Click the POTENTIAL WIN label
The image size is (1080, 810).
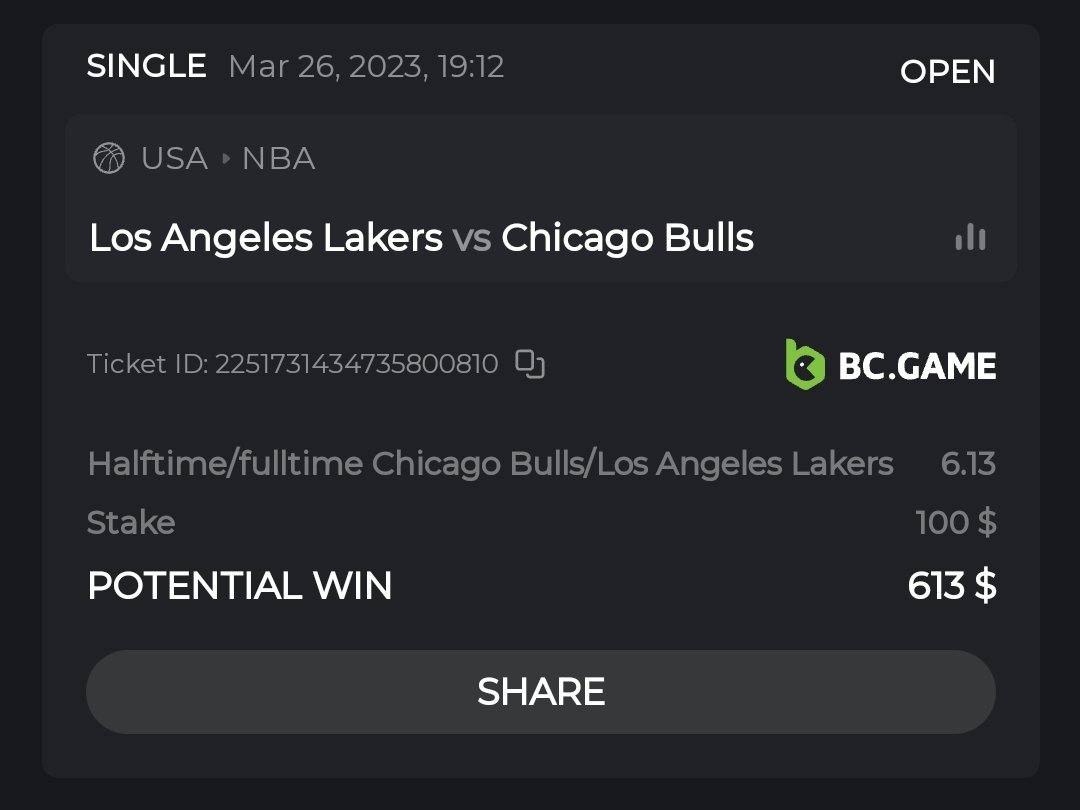(240, 586)
